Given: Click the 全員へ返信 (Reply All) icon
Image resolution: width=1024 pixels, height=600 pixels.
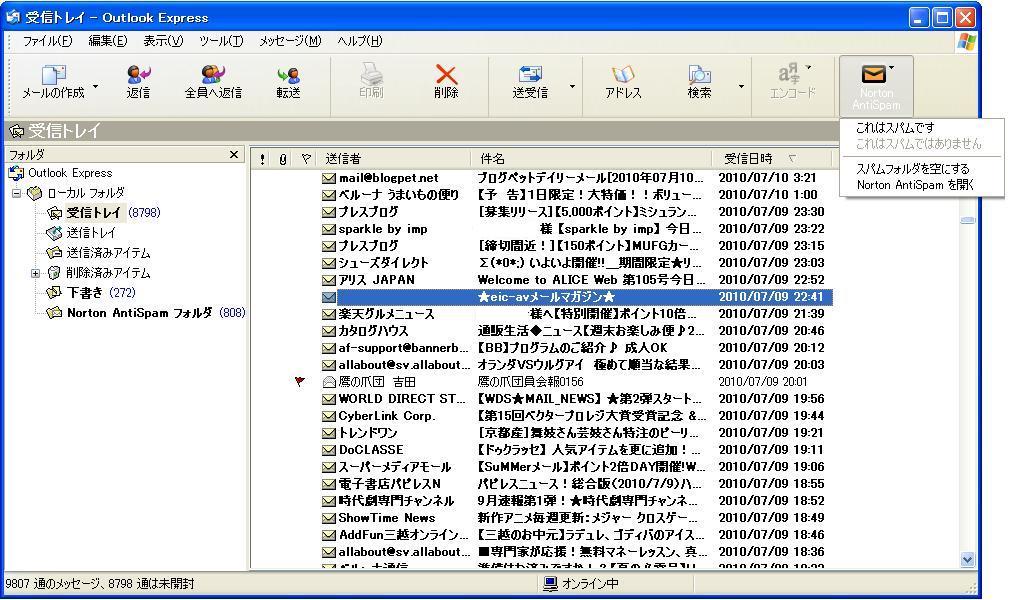Looking at the screenshot, I should click(x=213, y=75).
